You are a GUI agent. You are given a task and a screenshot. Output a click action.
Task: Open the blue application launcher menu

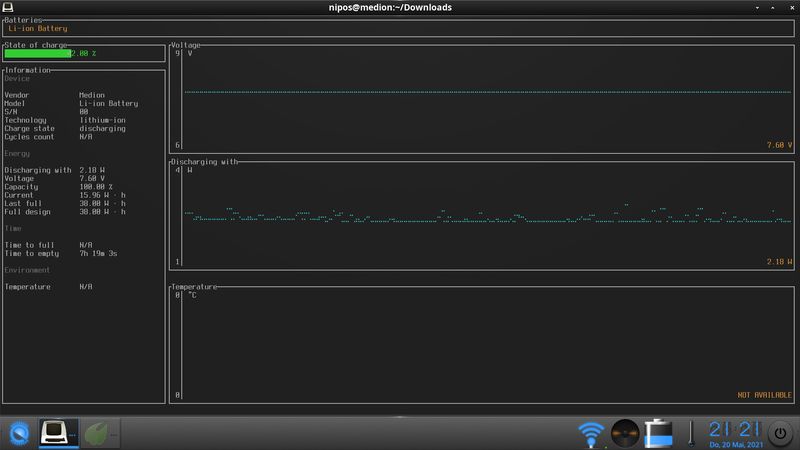point(19,434)
